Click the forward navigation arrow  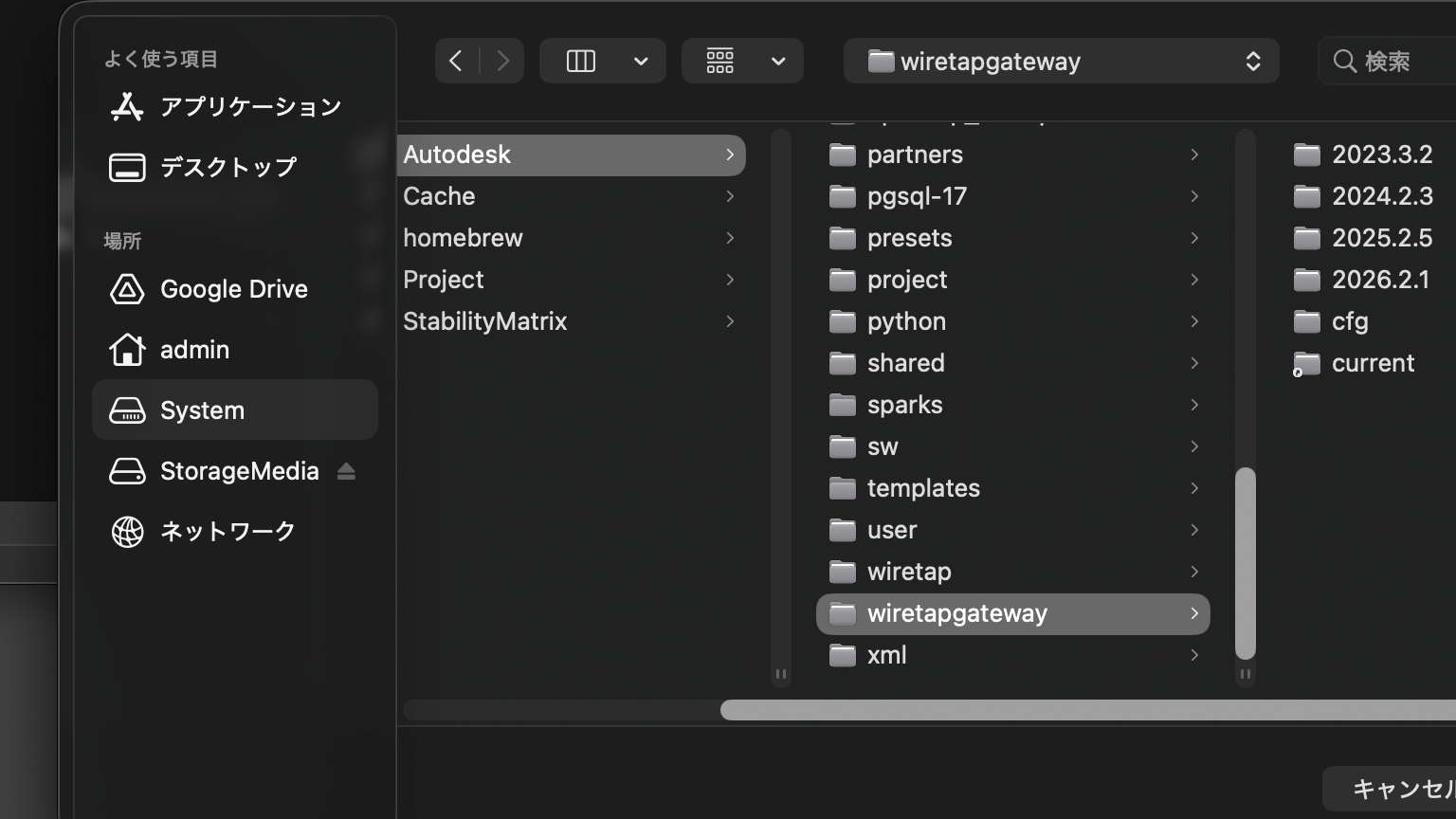pos(502,62)
